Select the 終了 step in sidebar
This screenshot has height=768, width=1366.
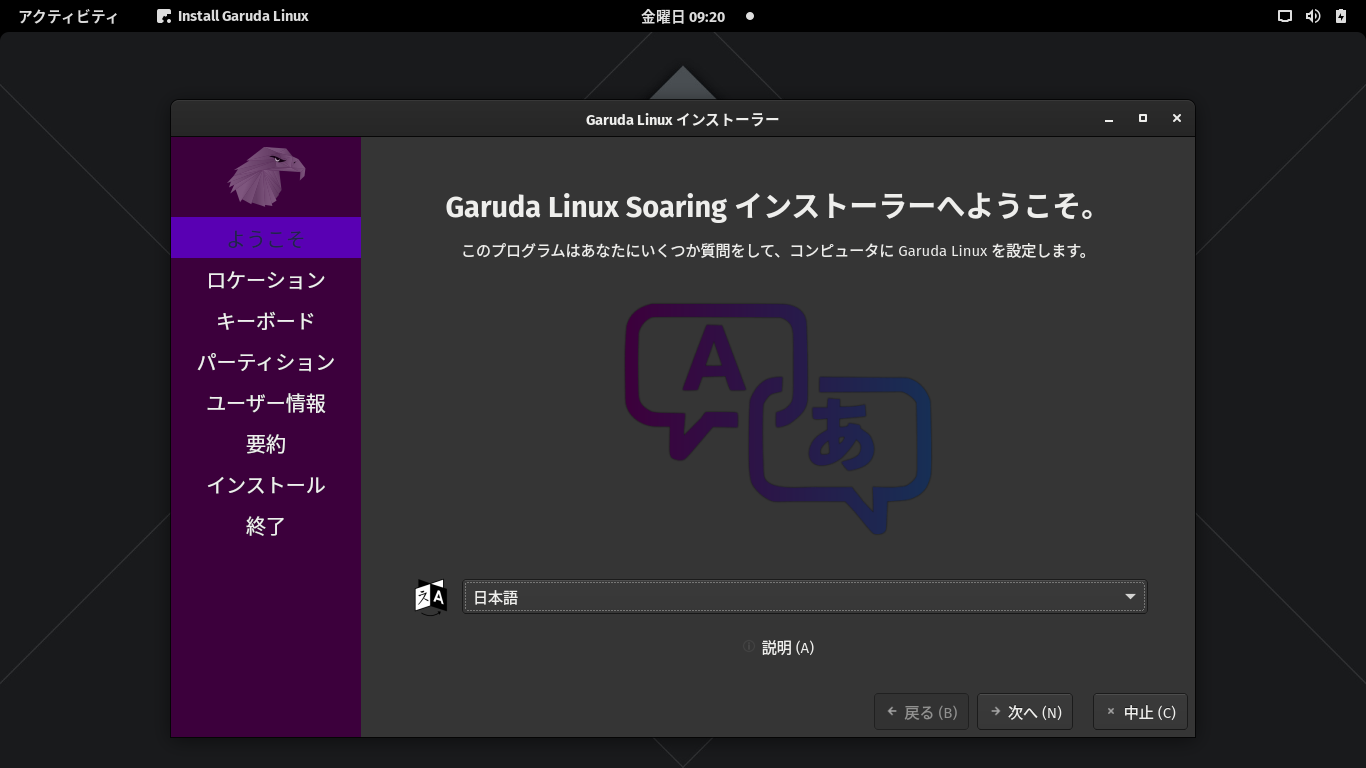coord(266,526)
